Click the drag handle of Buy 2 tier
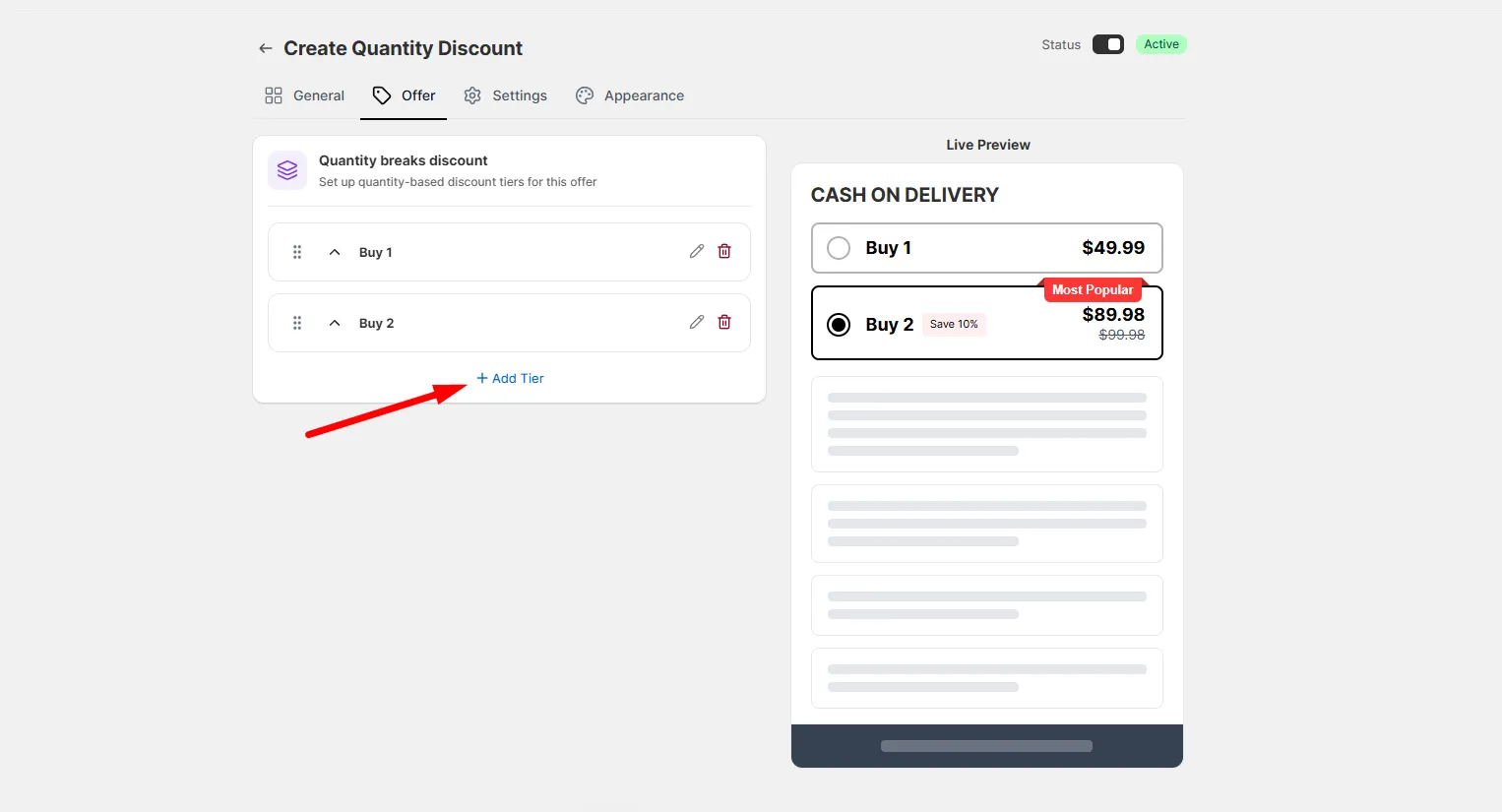Viewport: 1502px width, 812px height. point(297,323)
